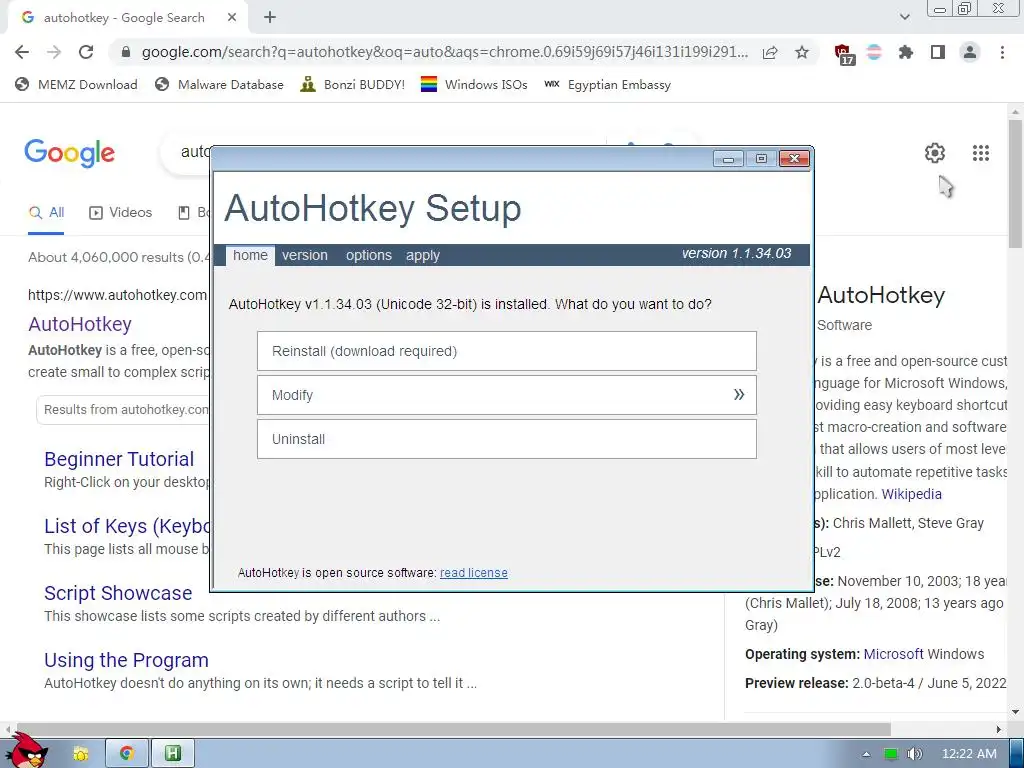
Task: Switch to Videos search results
Action: [x=120, y=212]
